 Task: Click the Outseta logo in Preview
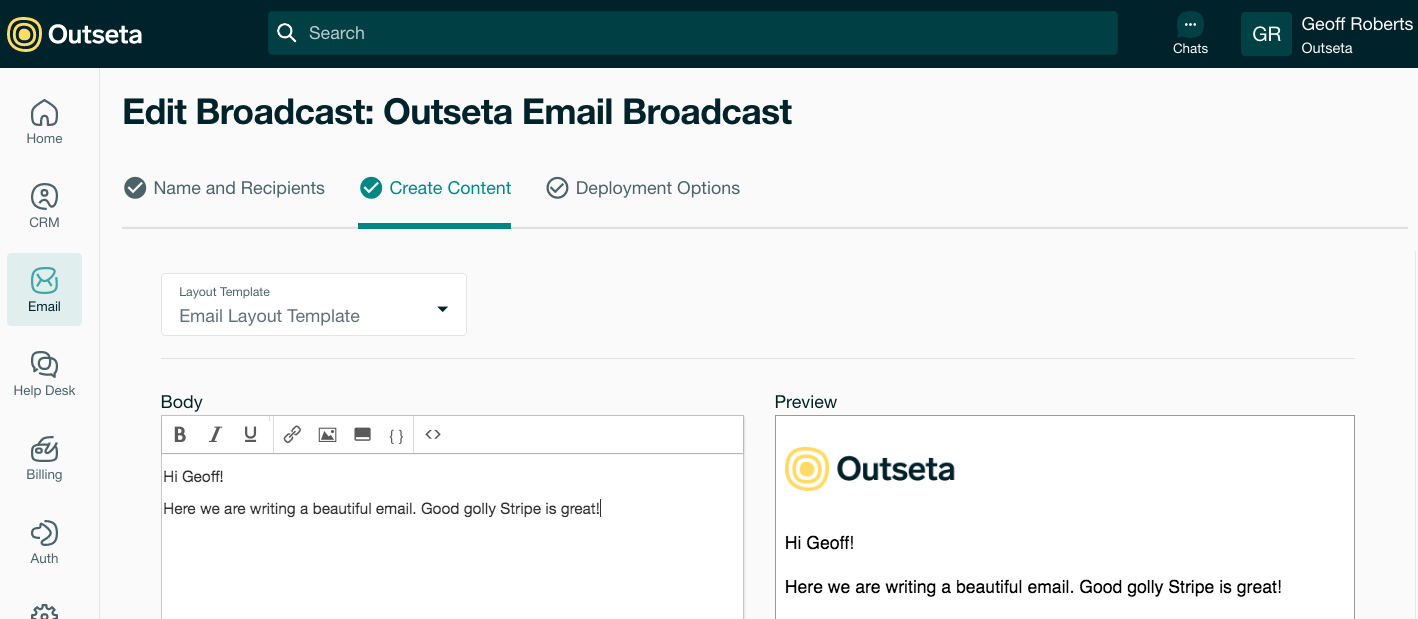(x=870, y=469)
